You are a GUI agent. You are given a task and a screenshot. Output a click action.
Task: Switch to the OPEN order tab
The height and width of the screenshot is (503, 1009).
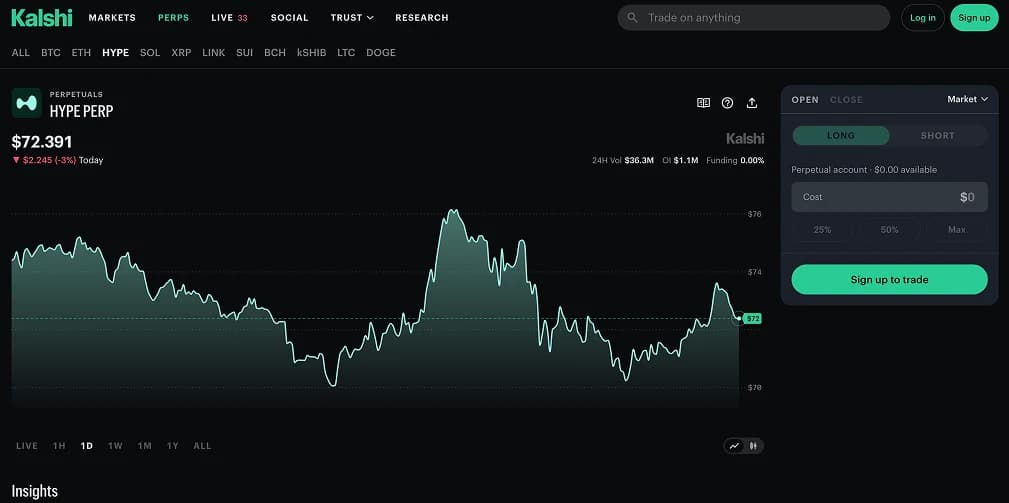click(805, 100)
